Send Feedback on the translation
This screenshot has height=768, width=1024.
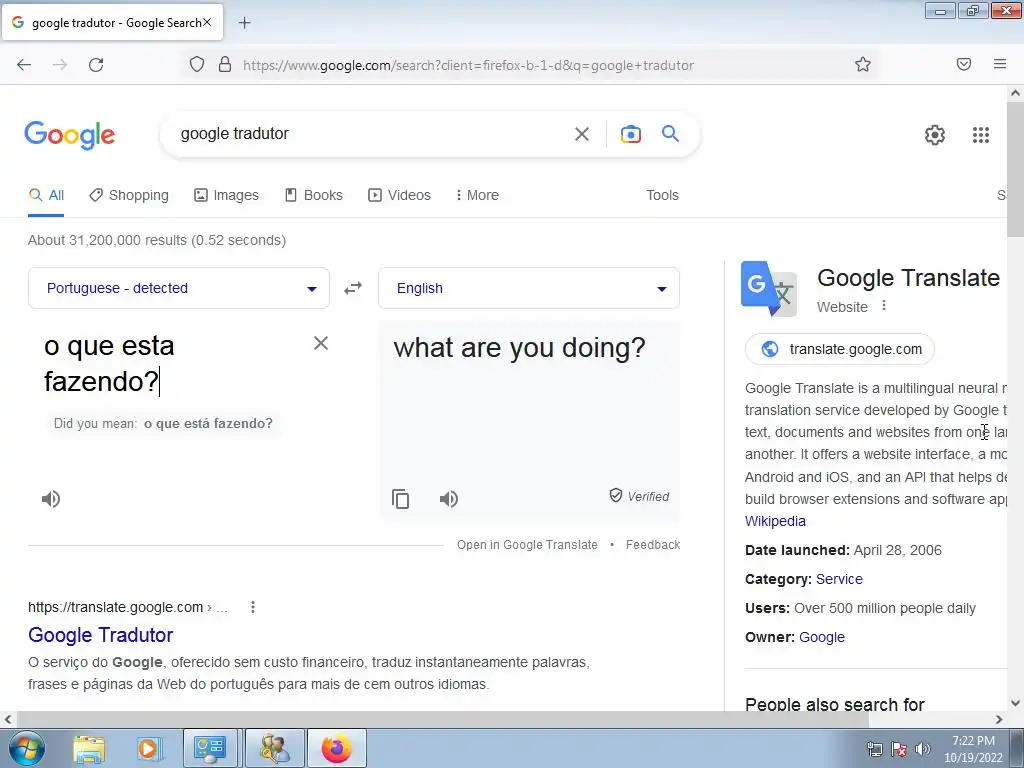click(x=653, y=545)
